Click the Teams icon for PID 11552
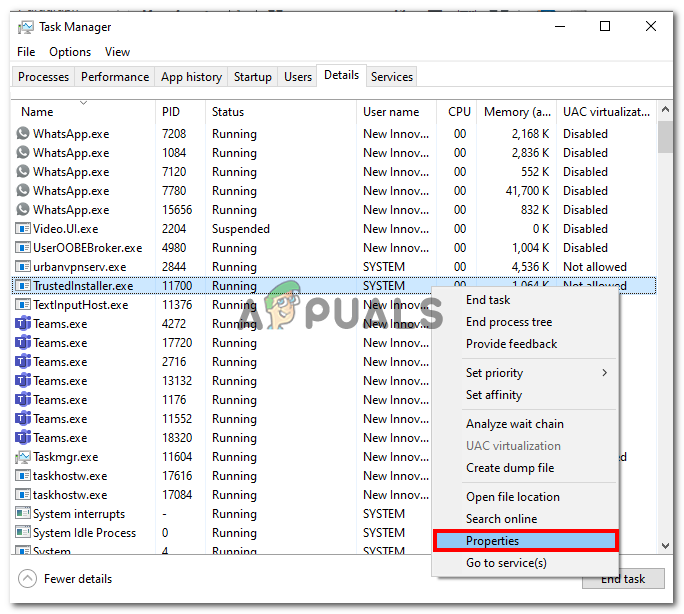Image resolution: width=684 pixels, height=614 pixels. pos(23,419)
